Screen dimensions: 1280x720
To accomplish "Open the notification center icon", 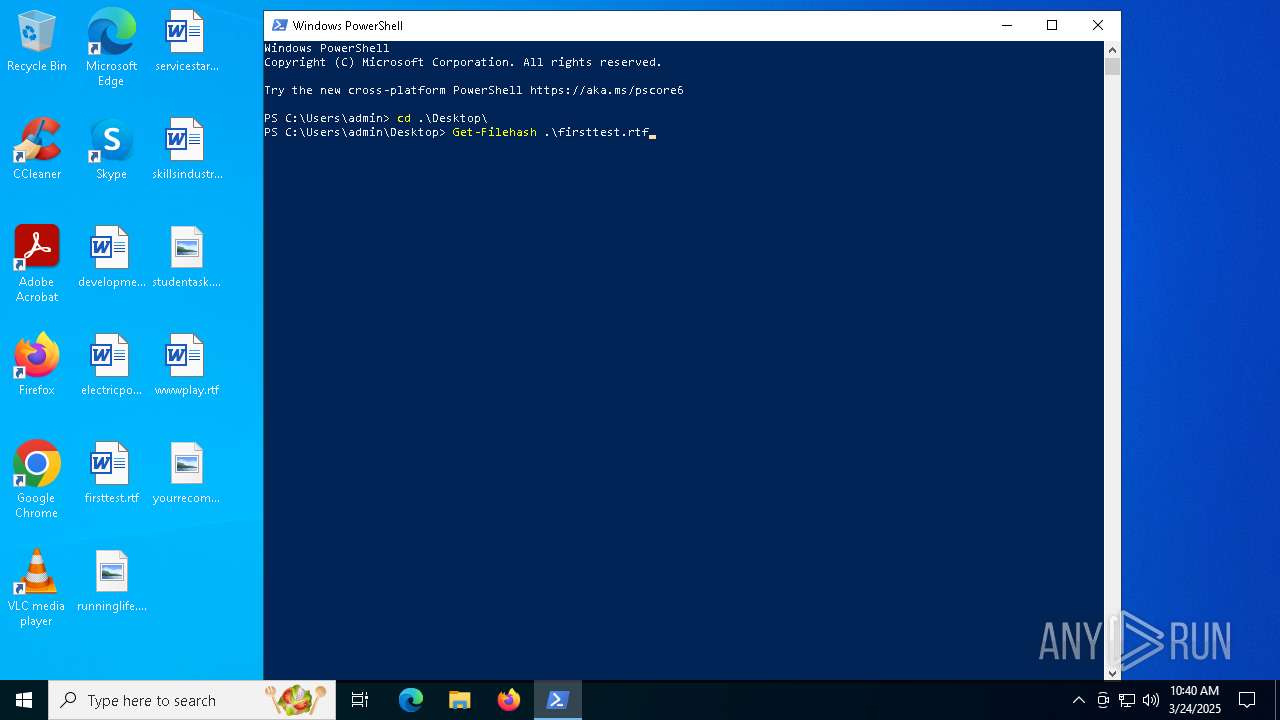I will coord(1247,700).
